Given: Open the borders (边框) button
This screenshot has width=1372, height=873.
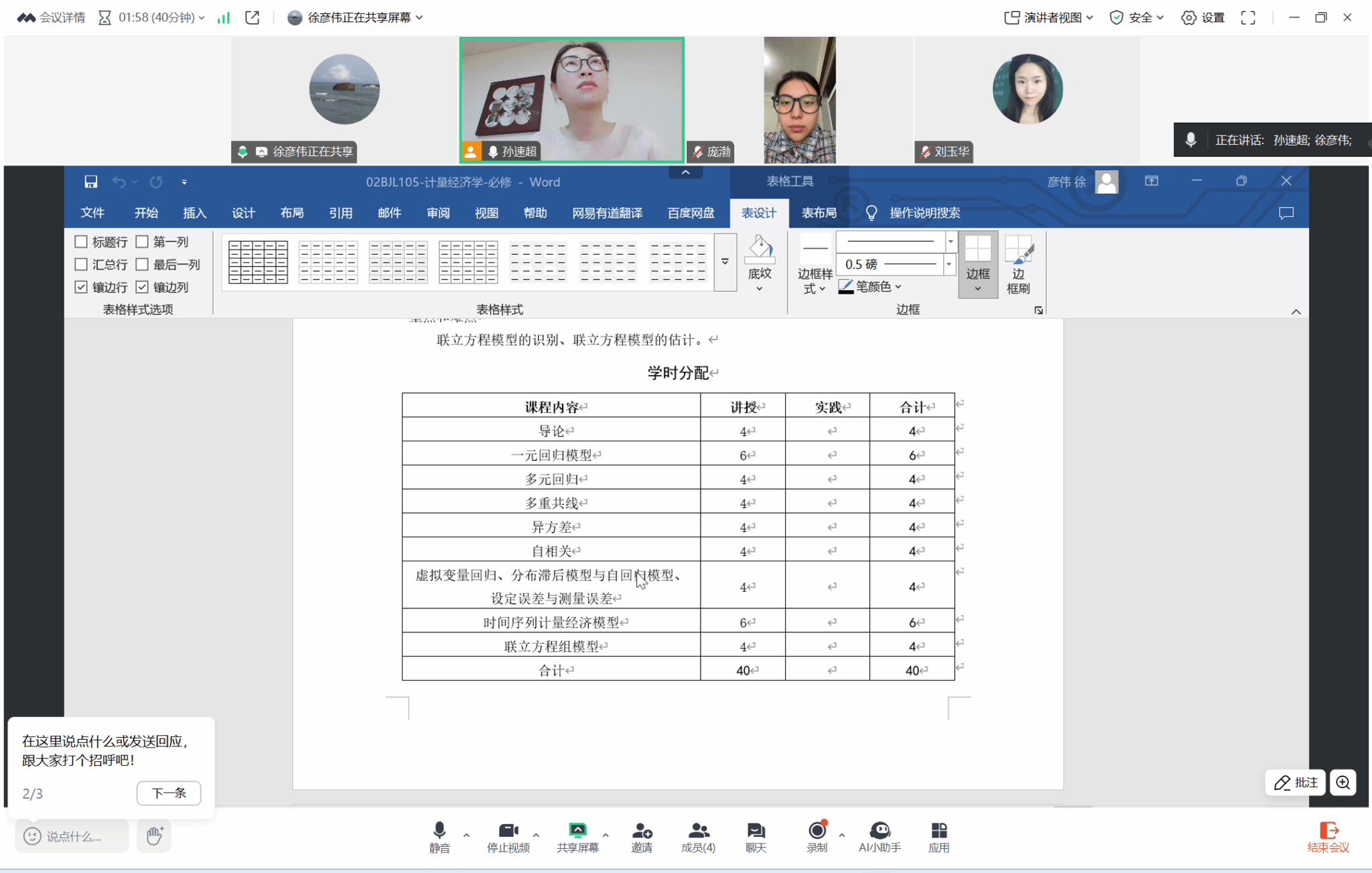Looking at the screenshot, I should point(978,265).
